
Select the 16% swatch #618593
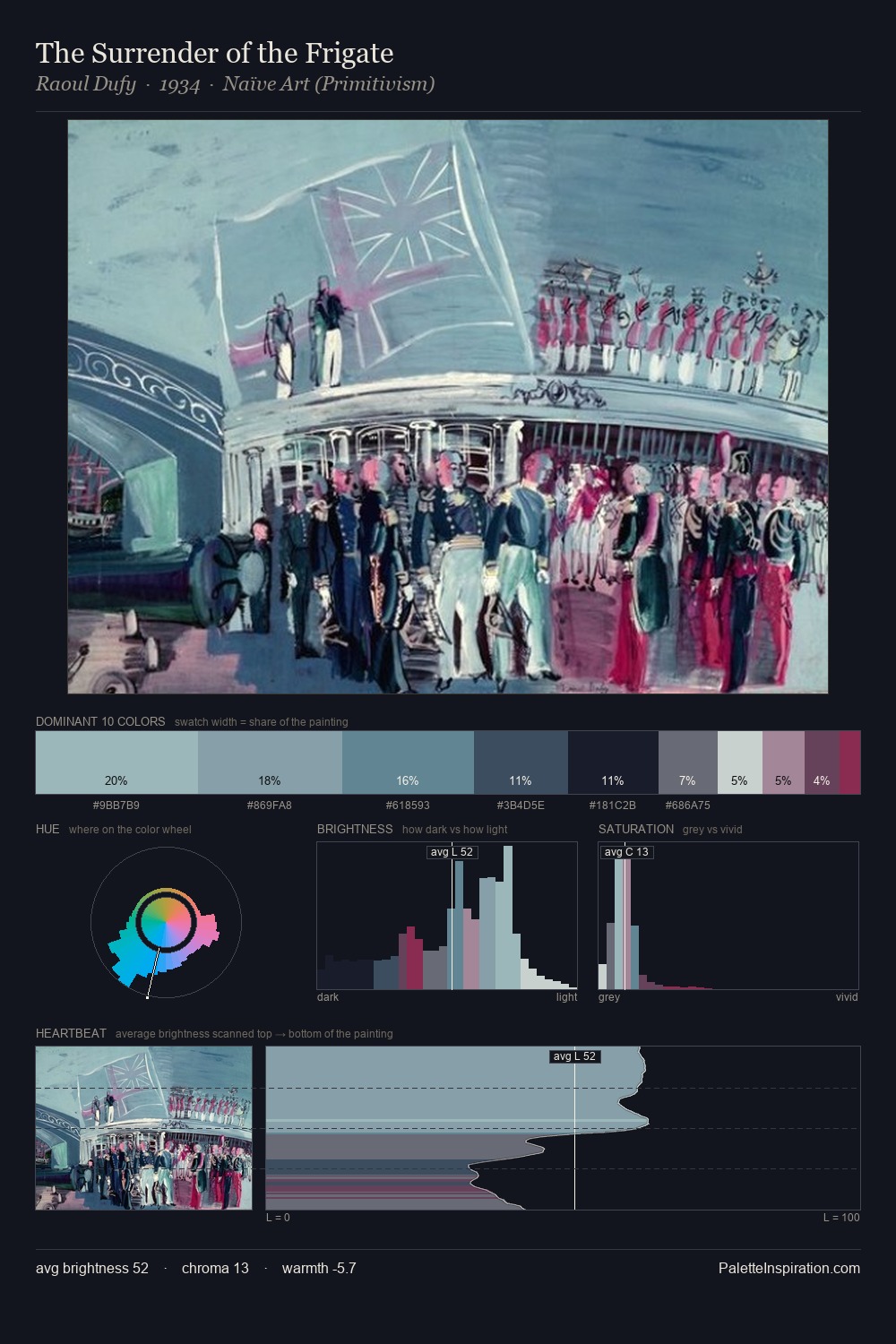408,762
